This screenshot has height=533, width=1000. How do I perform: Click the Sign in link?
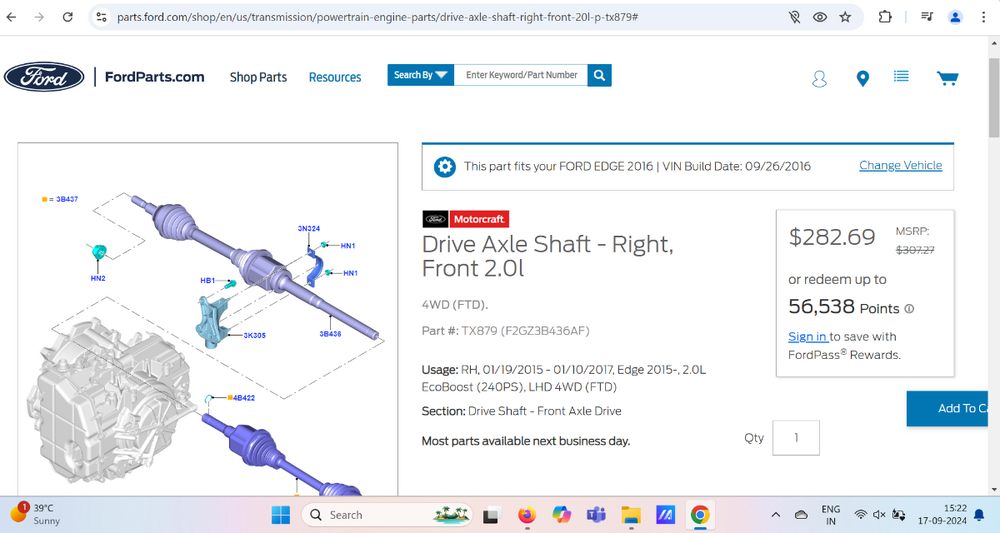[x=807, y=337]
